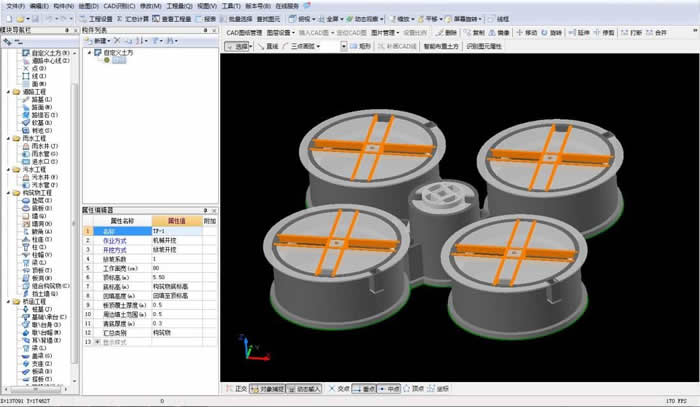Click the 查看工程量 toolbar button
The width and height of the screenshot is (700, 407).
pyautogui.click(x=171, y=19)
